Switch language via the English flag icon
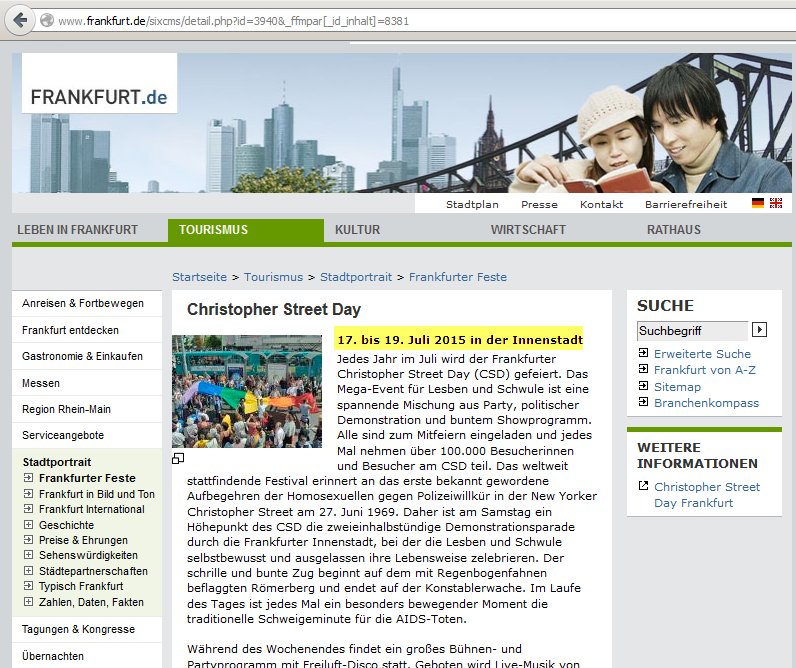796x668 pixels. pos(776,203)
